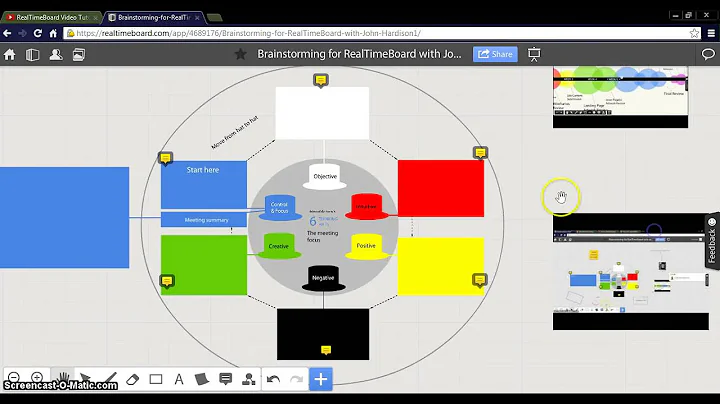
Task: Select the sticky note tool
Action: pos(202,379)
